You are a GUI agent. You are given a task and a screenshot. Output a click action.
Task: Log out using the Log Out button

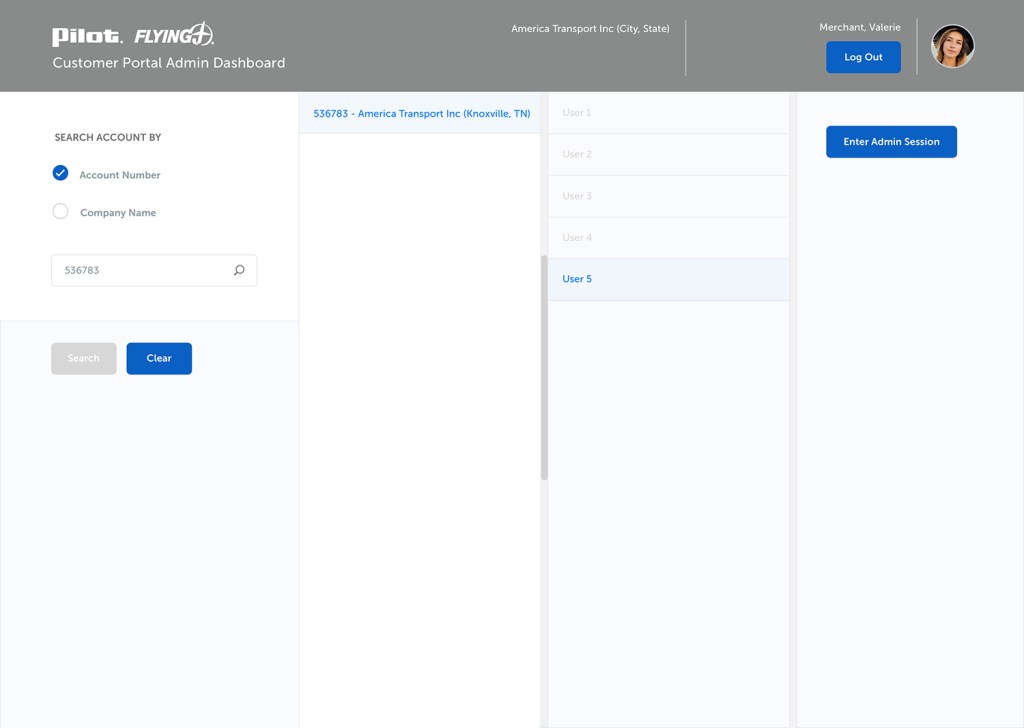pos(863,57)
